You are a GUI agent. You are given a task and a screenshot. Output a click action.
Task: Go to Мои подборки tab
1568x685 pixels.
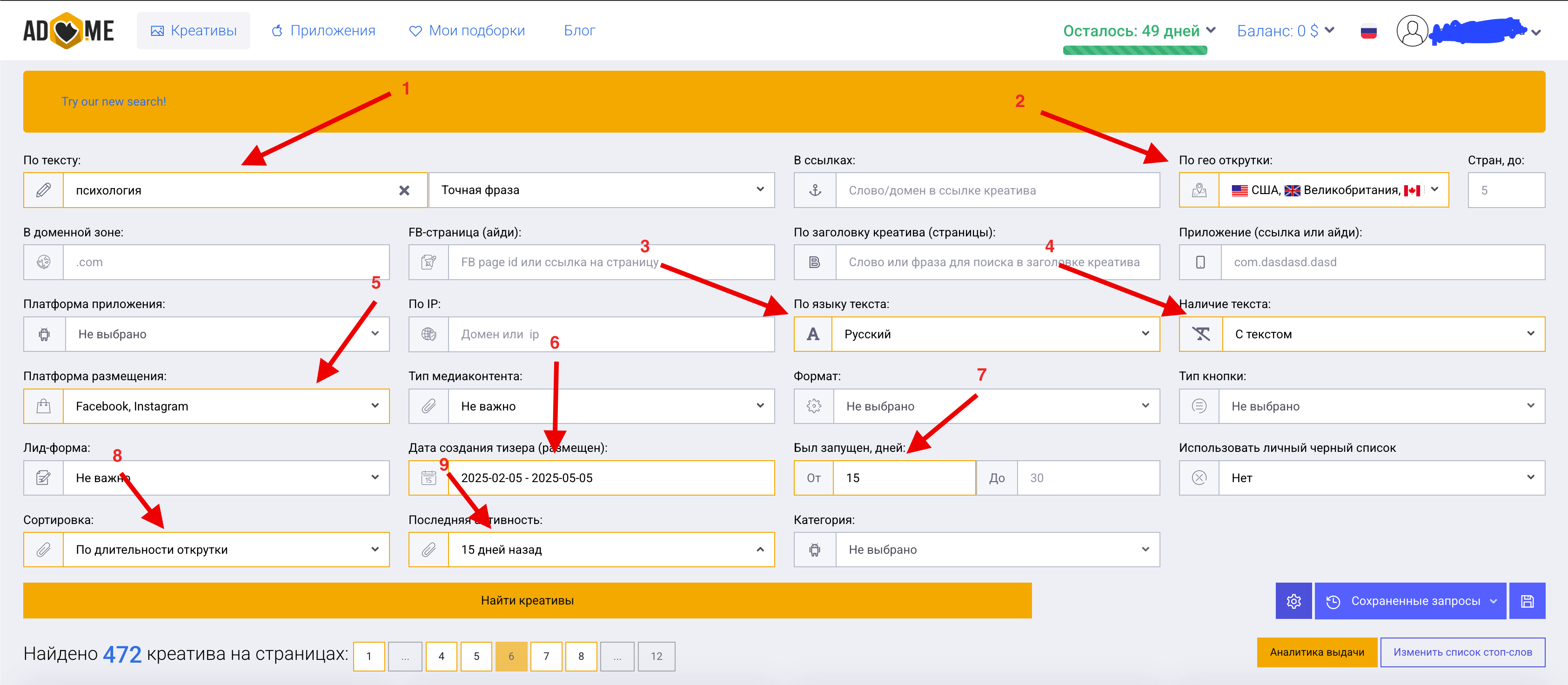(467, 30)
